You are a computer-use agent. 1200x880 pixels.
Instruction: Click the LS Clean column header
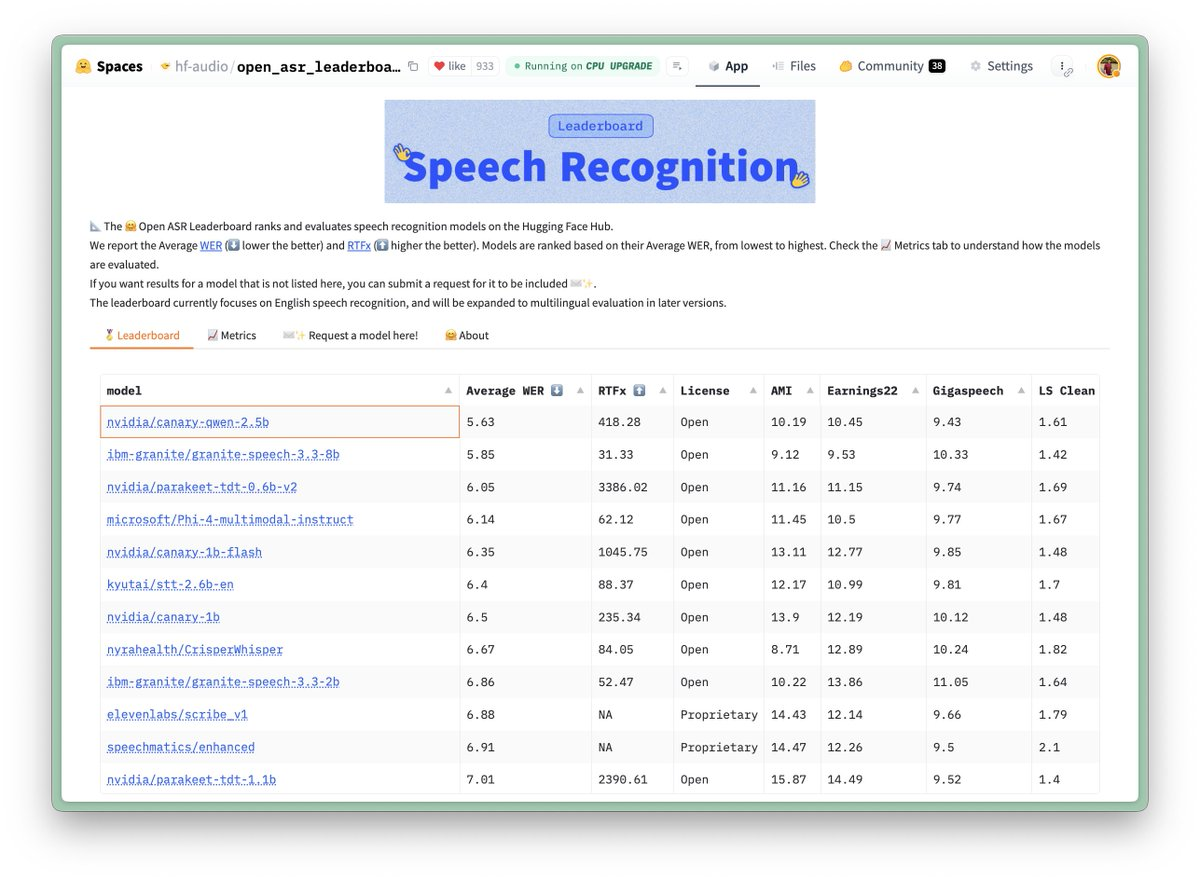tap(1066, 391)
